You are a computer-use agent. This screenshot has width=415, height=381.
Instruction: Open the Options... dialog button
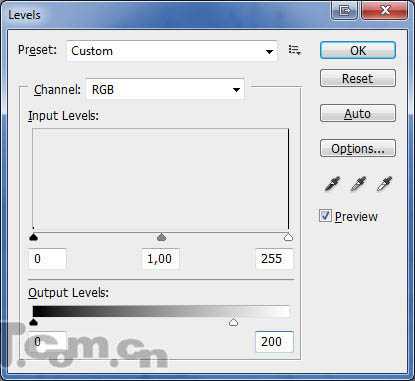358,148
